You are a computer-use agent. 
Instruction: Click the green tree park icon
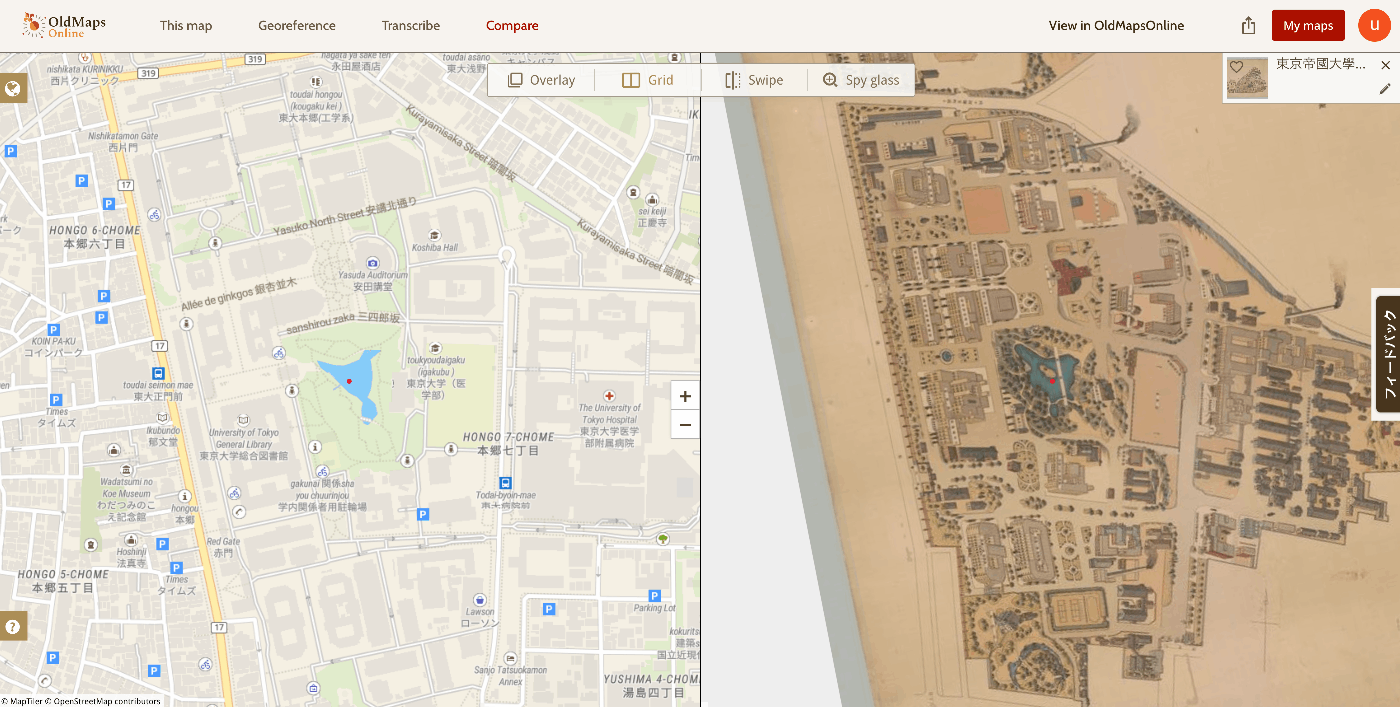[x=663, y=539]
